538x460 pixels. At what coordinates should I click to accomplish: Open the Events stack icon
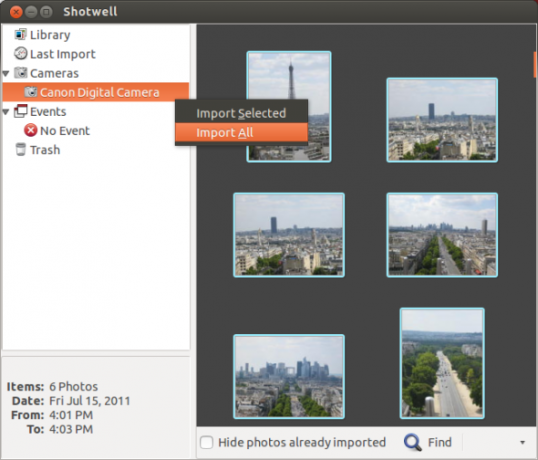point(20,111)
